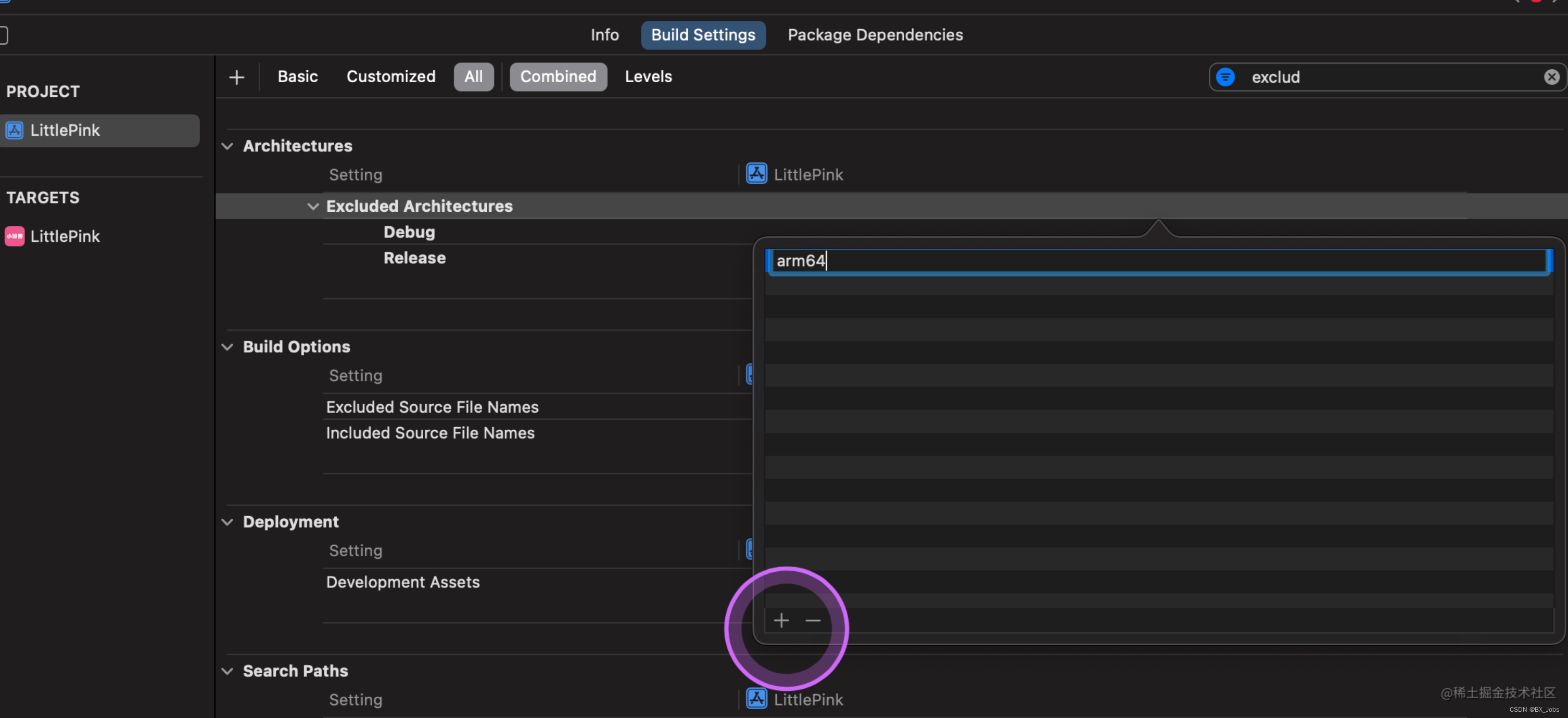Image resolution: width=1568 pixels, height=718 pixels.
Task: Show Customized build settings
Action: click(391, 76)
